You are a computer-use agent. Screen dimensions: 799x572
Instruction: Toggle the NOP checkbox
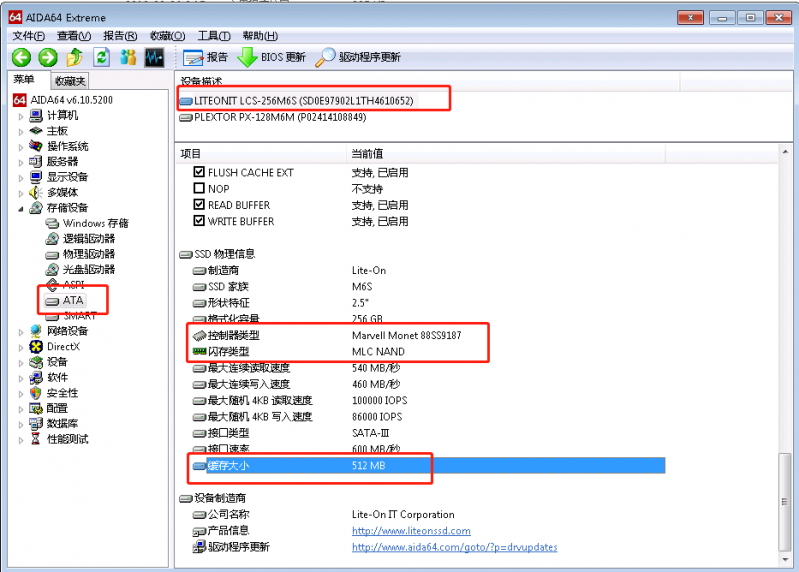point(199,188)
